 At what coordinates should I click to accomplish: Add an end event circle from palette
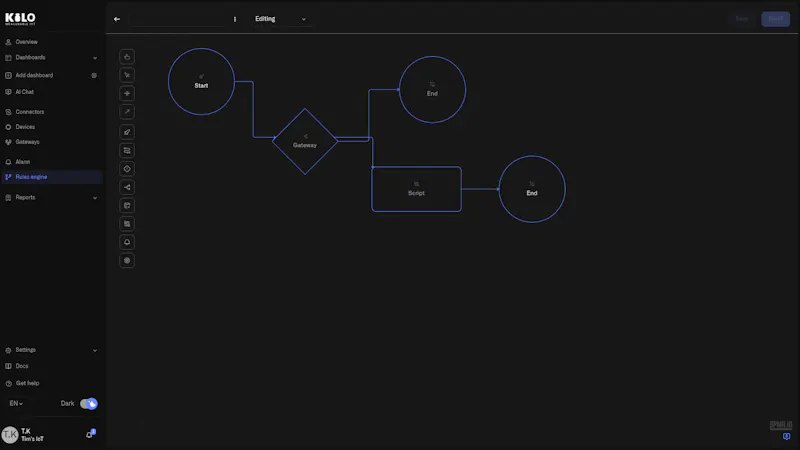click(x=127, y=261)
